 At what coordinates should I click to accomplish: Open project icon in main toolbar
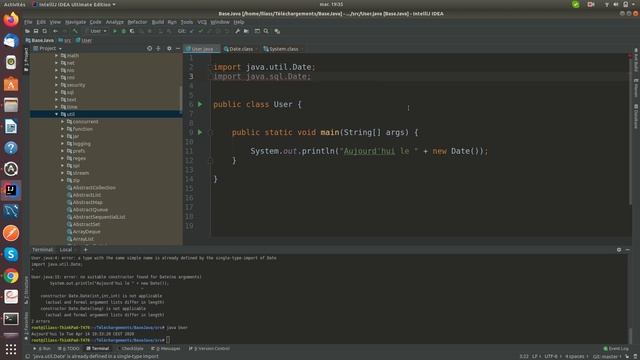27,31
